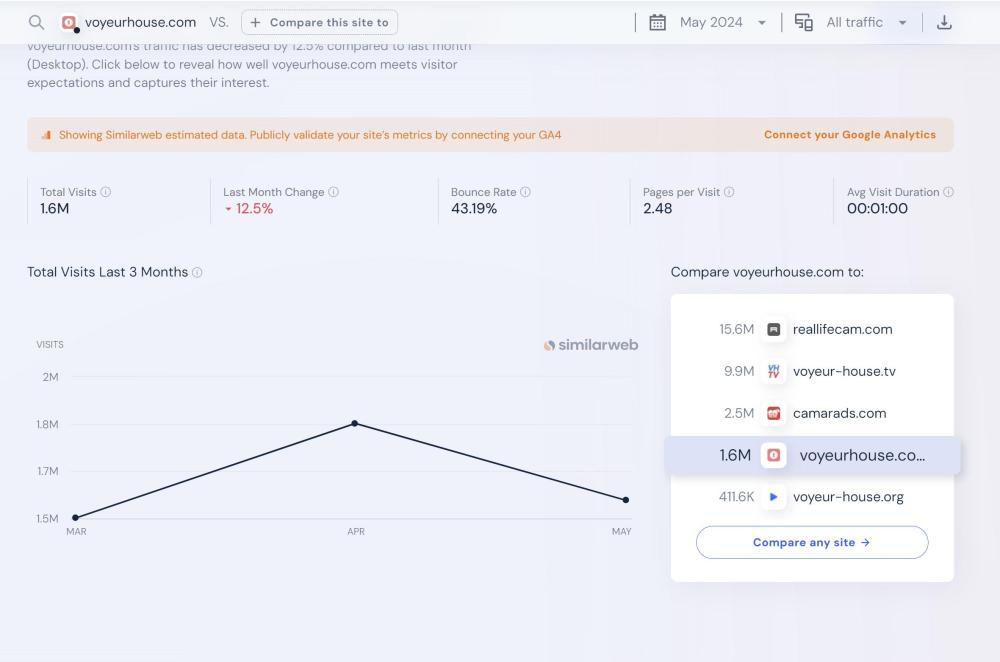Click the Pages per Visit info icon
The height and width of the screenshot is (662, 1000).
[x=729, y=192]
